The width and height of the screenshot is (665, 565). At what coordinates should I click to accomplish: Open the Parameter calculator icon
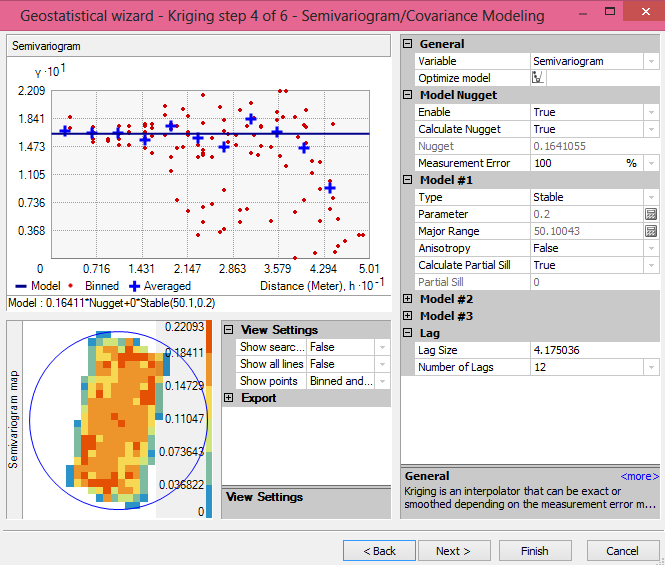[650, 214]
